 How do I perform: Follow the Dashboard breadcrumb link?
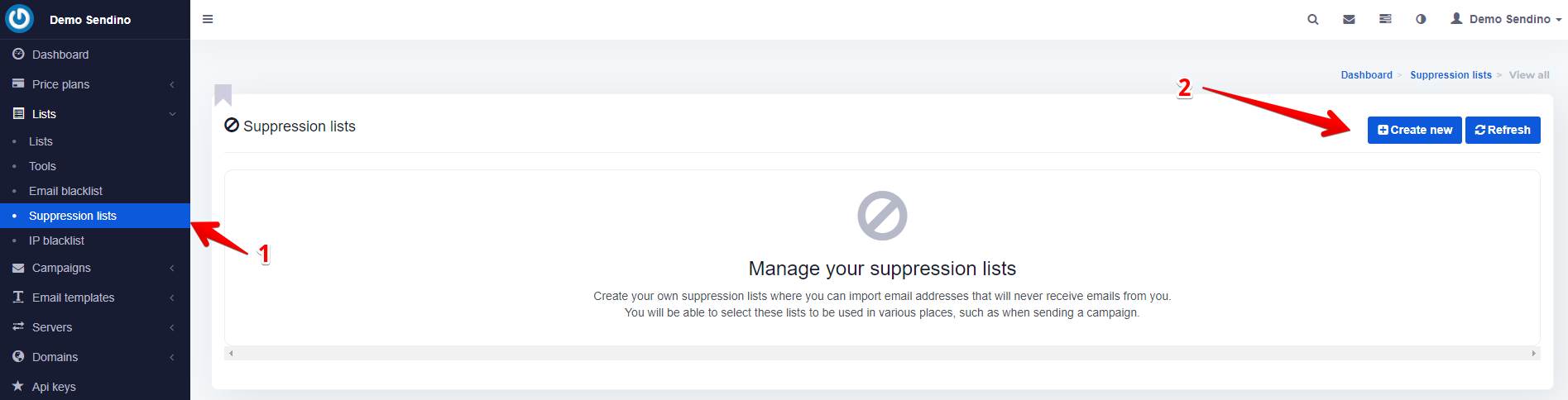[x=1366, y=75]
